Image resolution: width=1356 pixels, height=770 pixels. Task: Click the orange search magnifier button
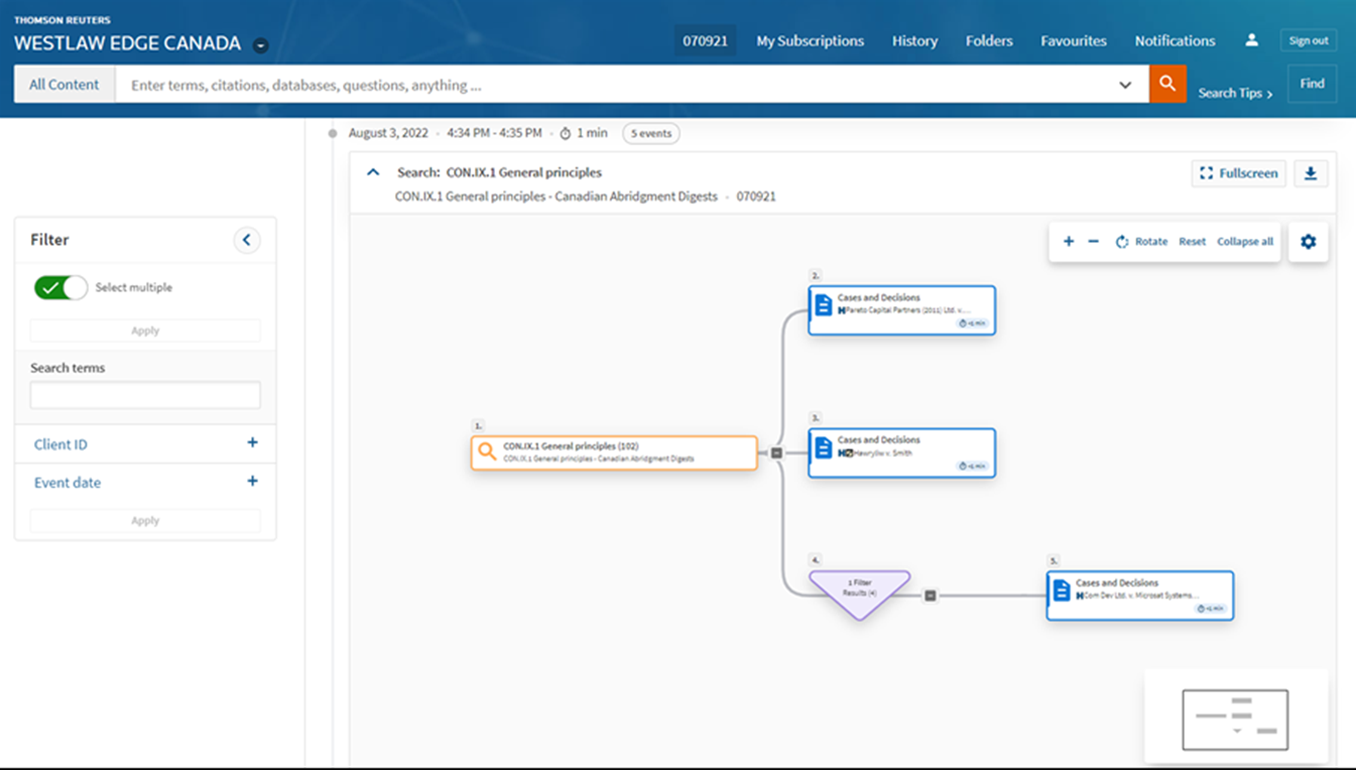1167,84
